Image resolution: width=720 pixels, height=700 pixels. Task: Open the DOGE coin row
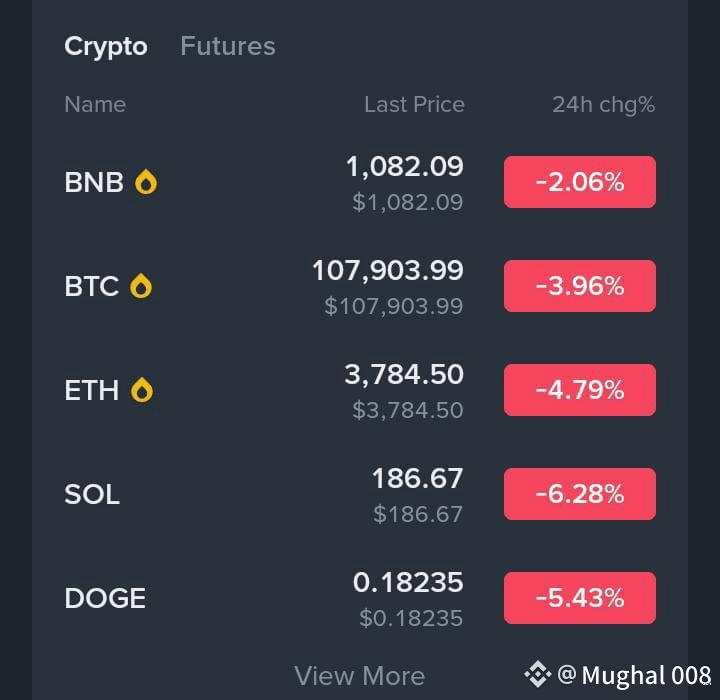(360, 598)
